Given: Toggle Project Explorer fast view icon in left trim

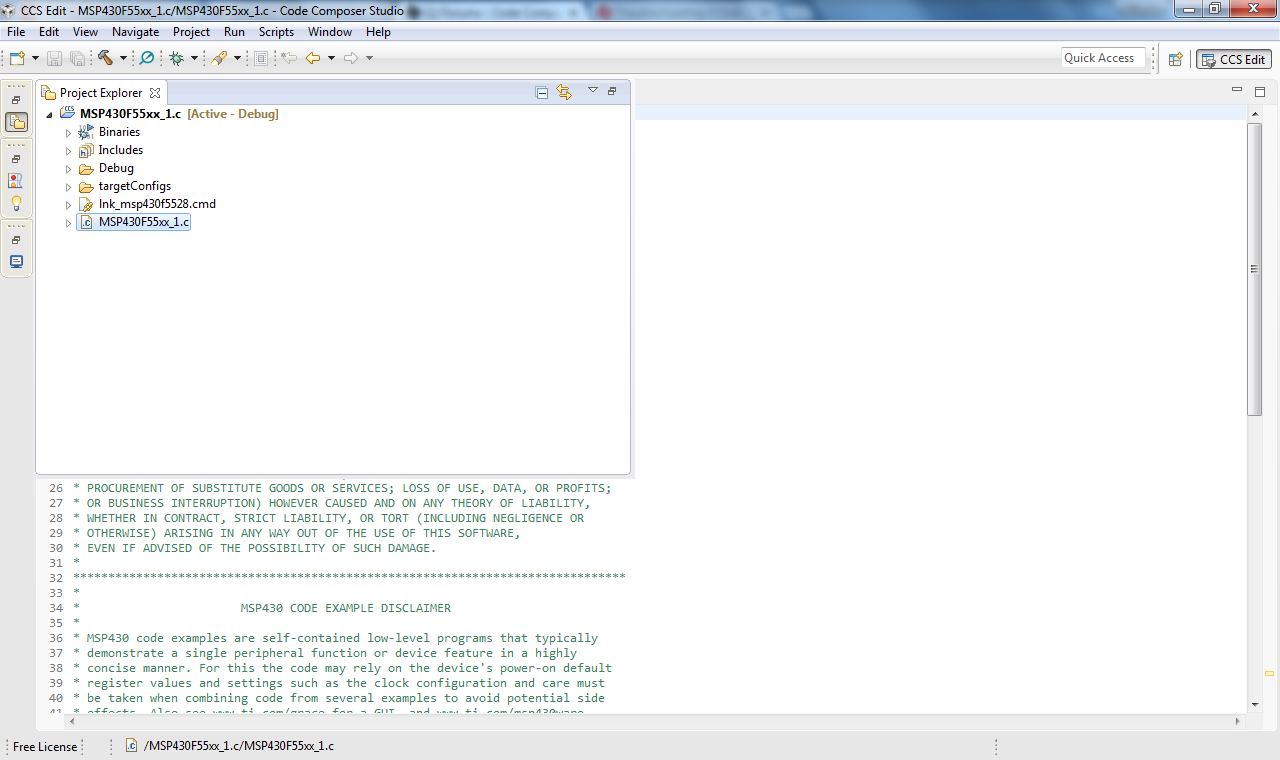Looking at the screenshot, I should 16,122.
